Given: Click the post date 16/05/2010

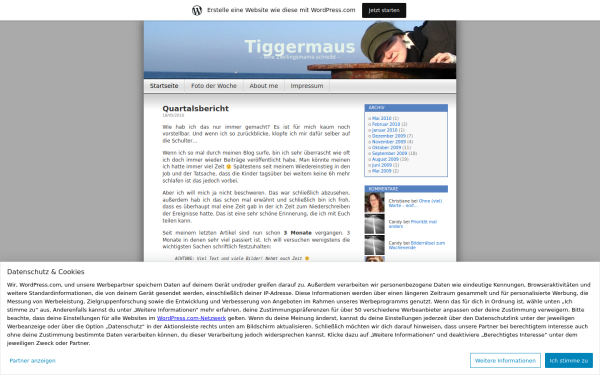Looking at the screenshot, I should coord(173,115).
